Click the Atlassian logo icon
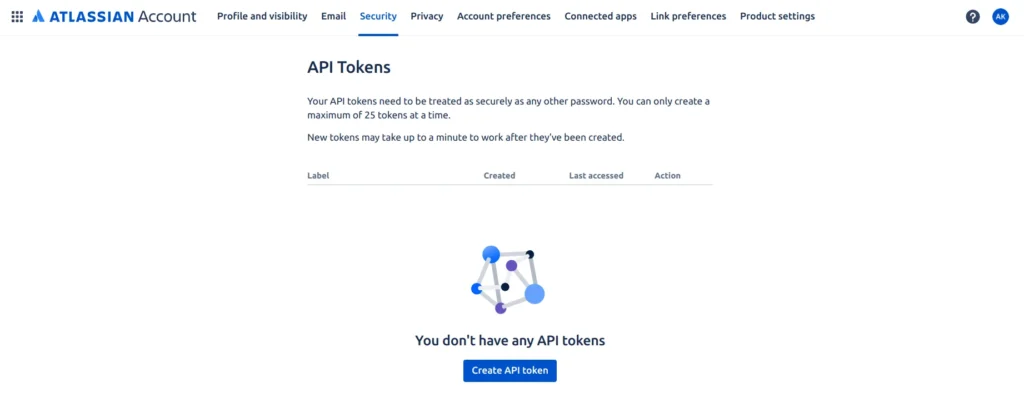Screen dimensions: 1024x402 coord(38,17)
